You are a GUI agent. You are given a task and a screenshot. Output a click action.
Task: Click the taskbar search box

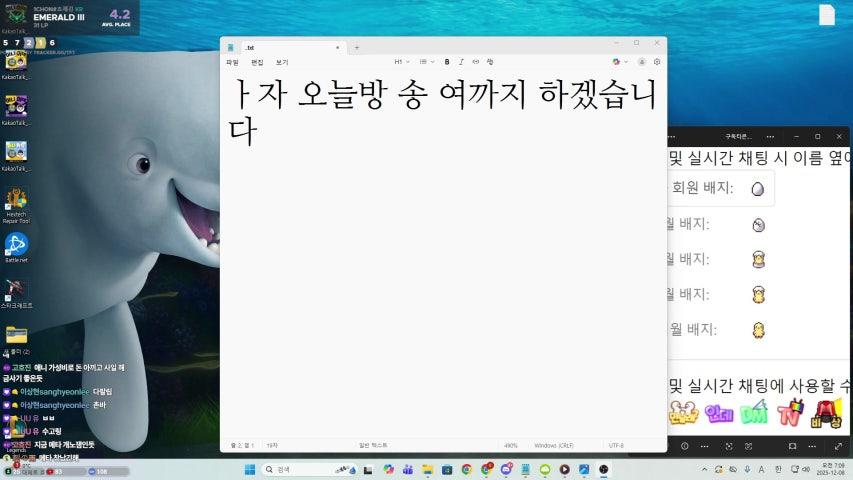(x=309, y=469)
